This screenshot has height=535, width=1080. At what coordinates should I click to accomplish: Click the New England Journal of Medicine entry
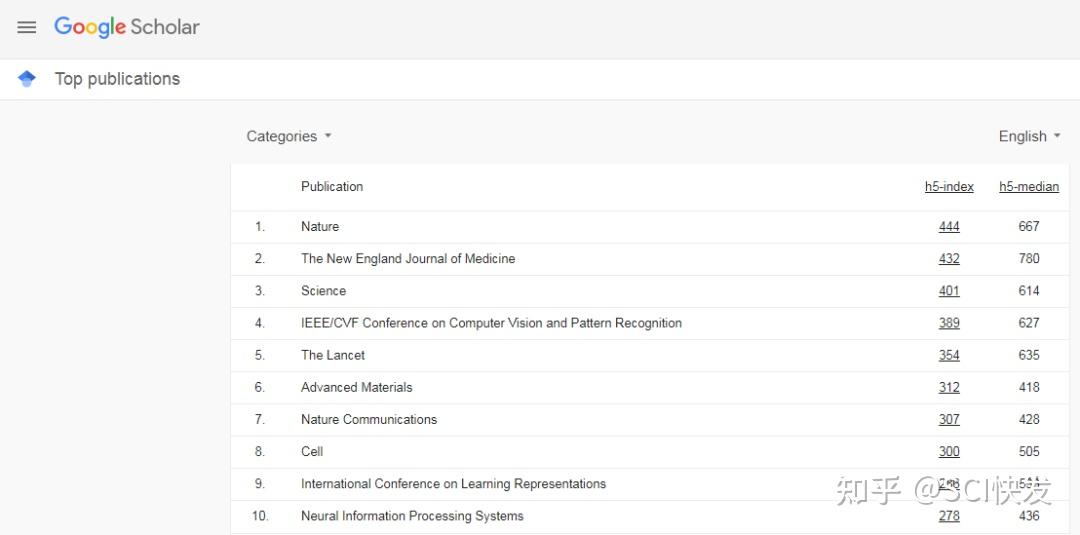click(408, 259)
